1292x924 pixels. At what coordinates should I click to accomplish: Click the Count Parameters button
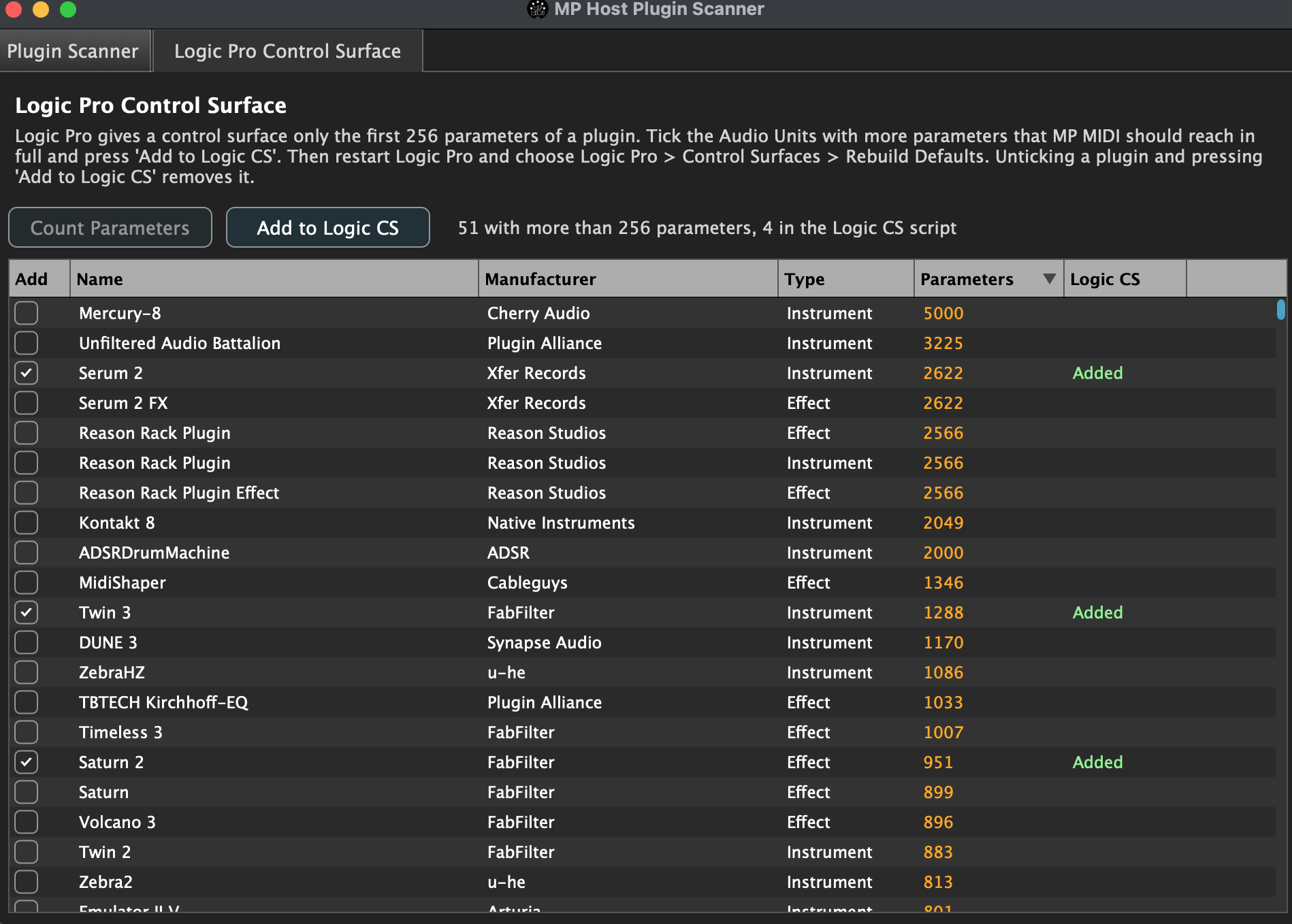(110, 227)
